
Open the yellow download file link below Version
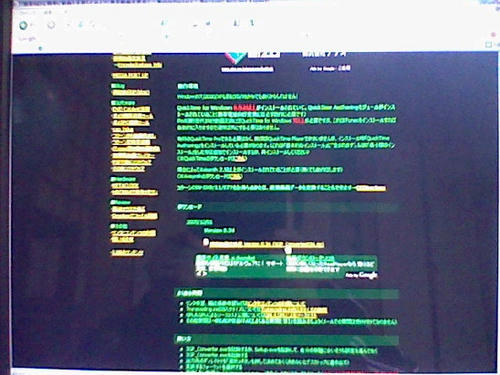click(x=267, y=245)
